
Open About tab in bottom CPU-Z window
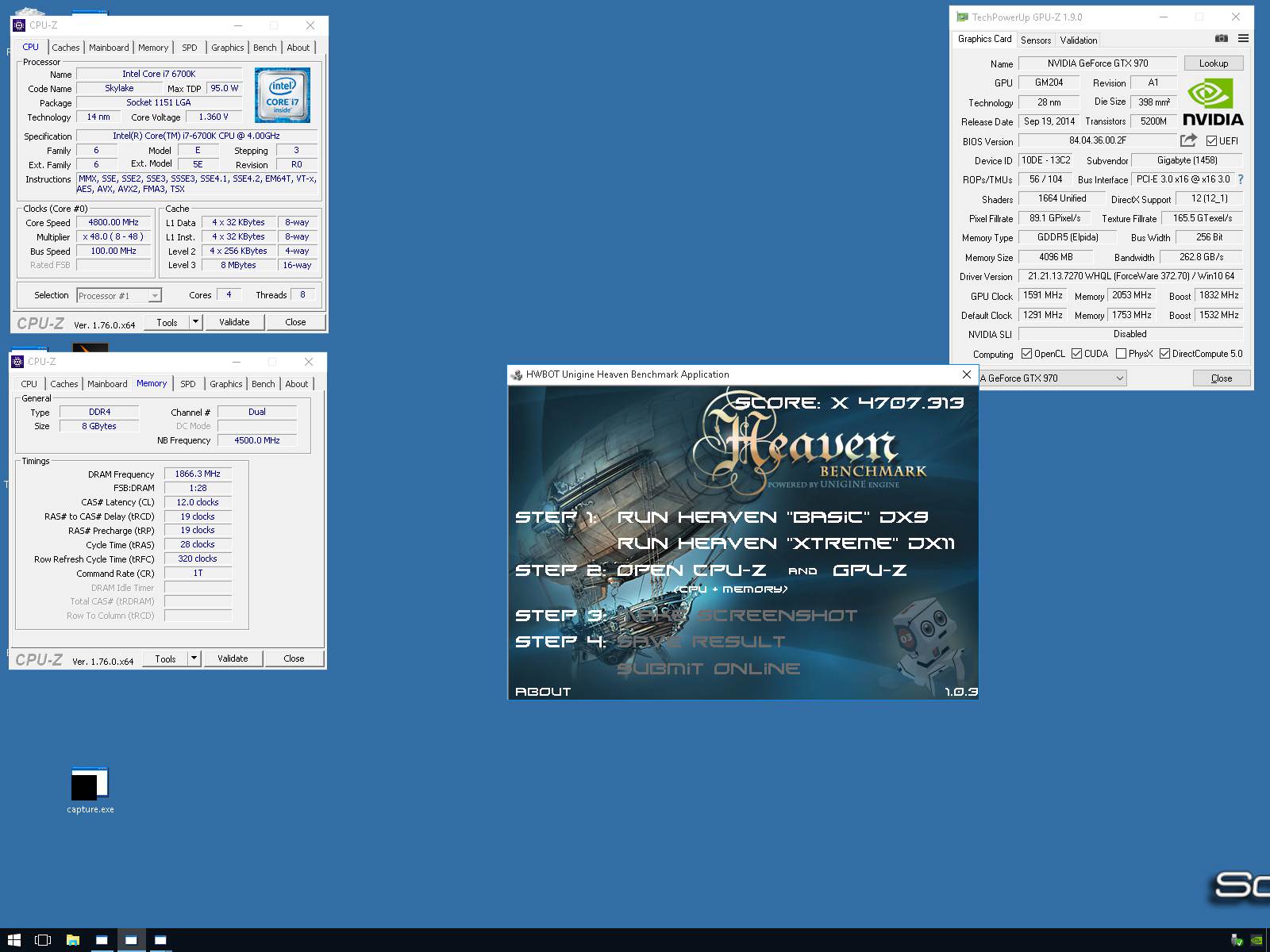tap(297, 384)
